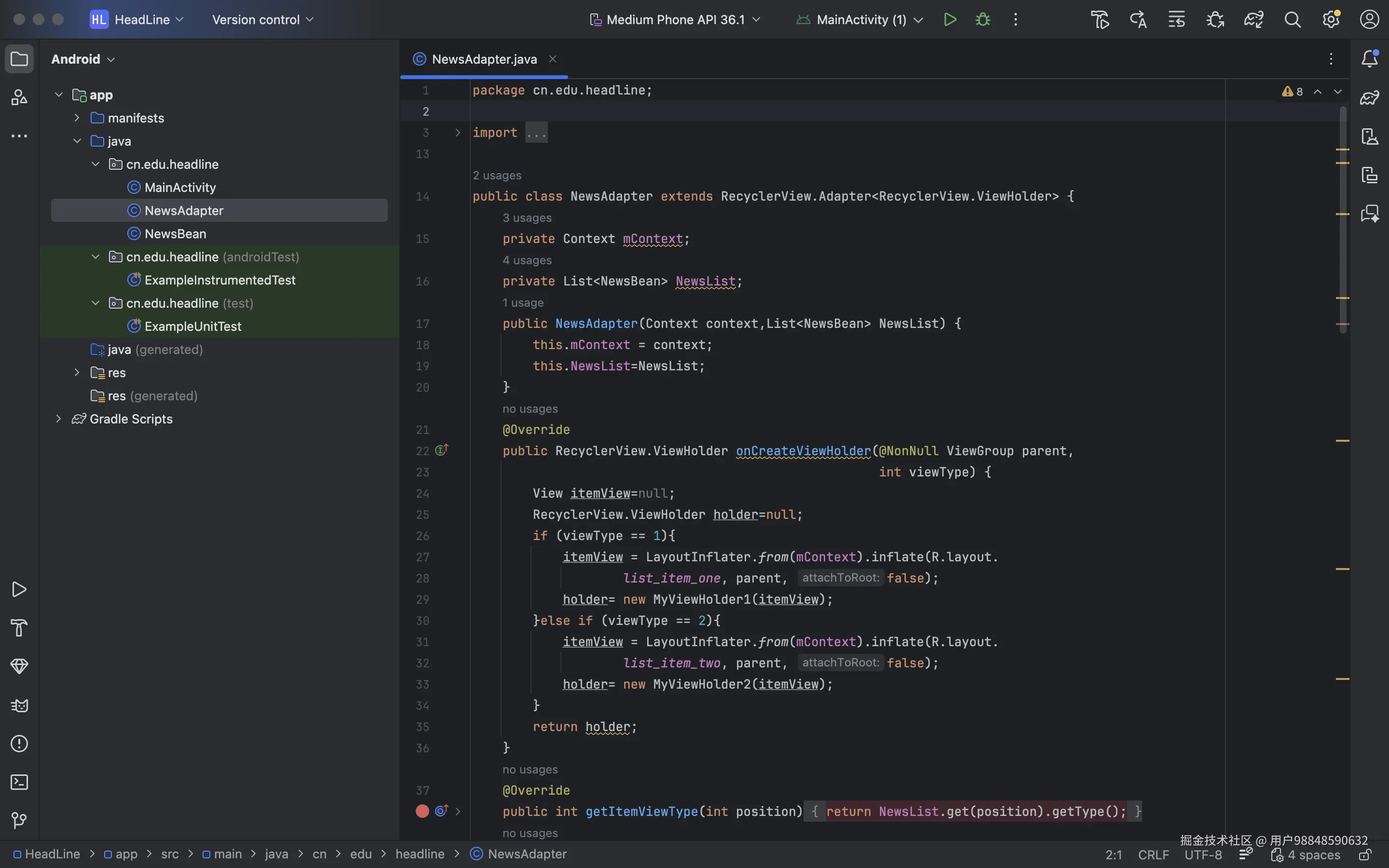The width and height of the screenshot is (1389, 868).
Task: Toggle the breakpoint on the getItemViewType line
Action: click(422, 811)
